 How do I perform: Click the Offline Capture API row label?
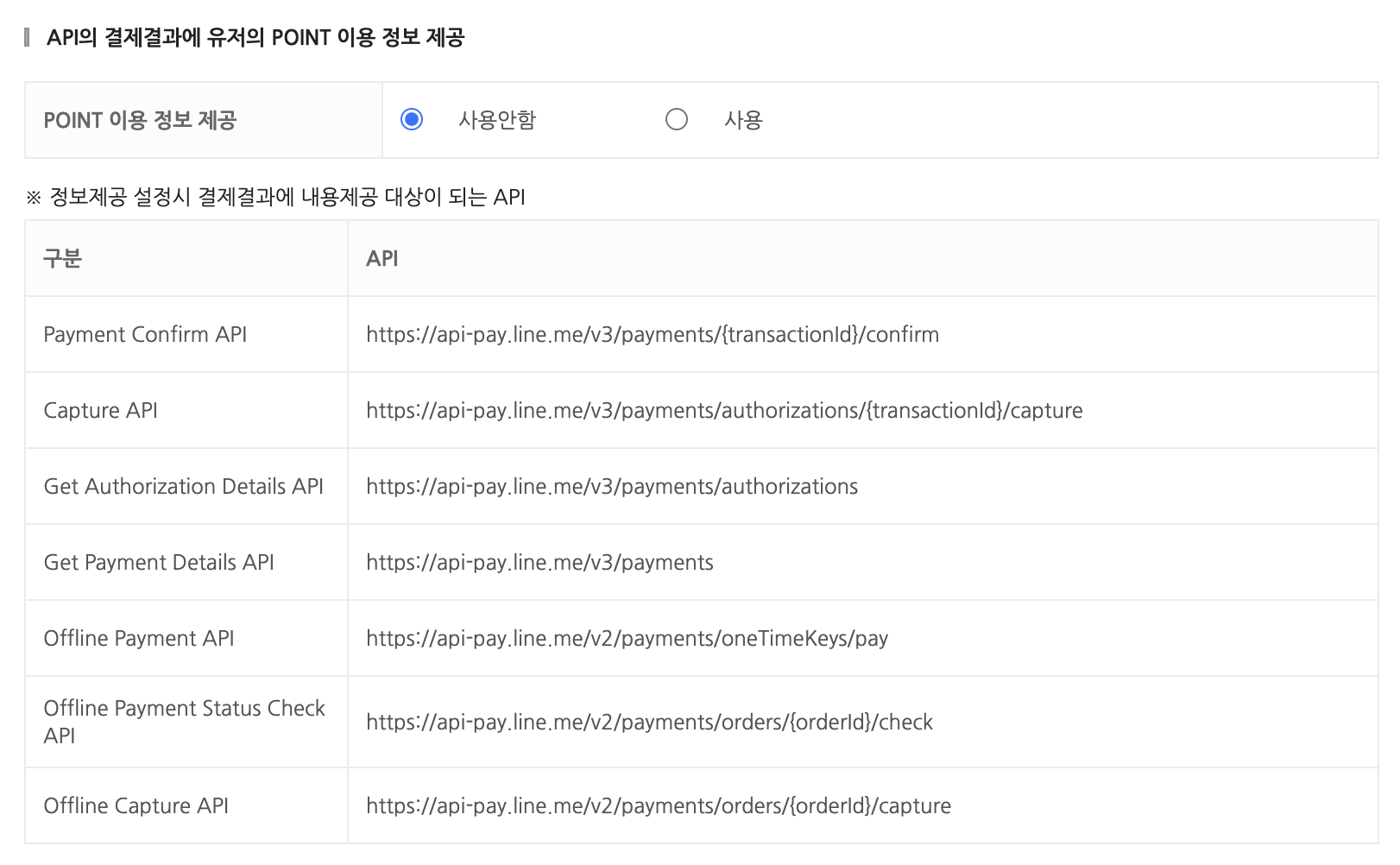pos(136,806)
